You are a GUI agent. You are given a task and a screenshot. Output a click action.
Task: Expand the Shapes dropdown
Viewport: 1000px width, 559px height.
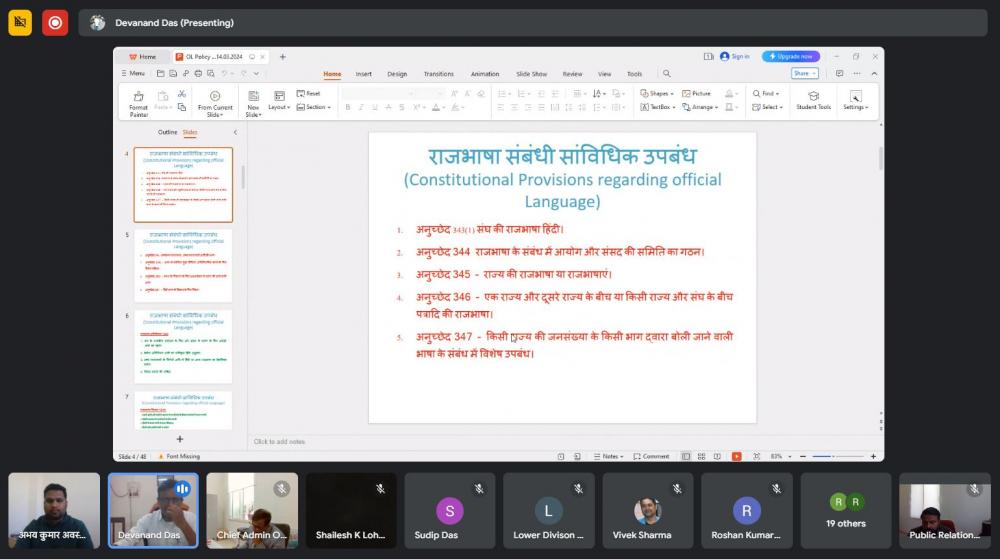[657, 93]
